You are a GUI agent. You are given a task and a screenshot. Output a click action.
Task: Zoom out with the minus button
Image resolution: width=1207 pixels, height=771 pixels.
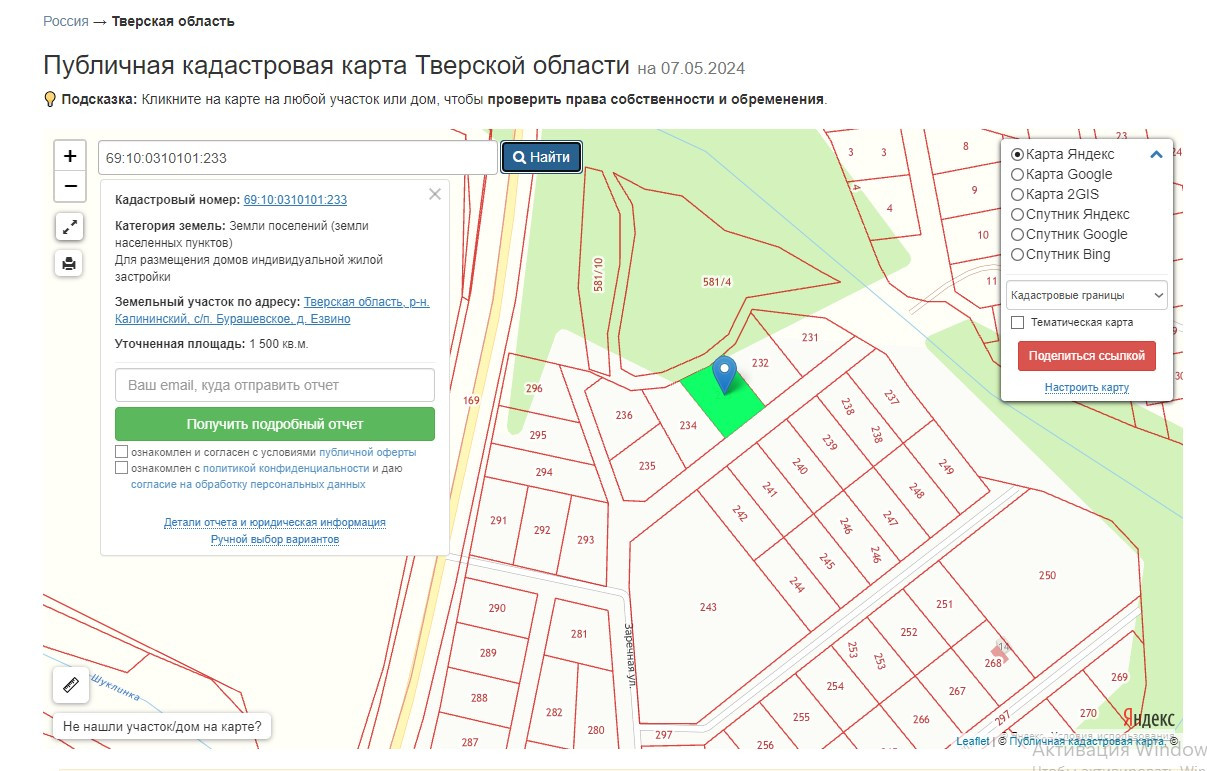click(x=70, y=186)
